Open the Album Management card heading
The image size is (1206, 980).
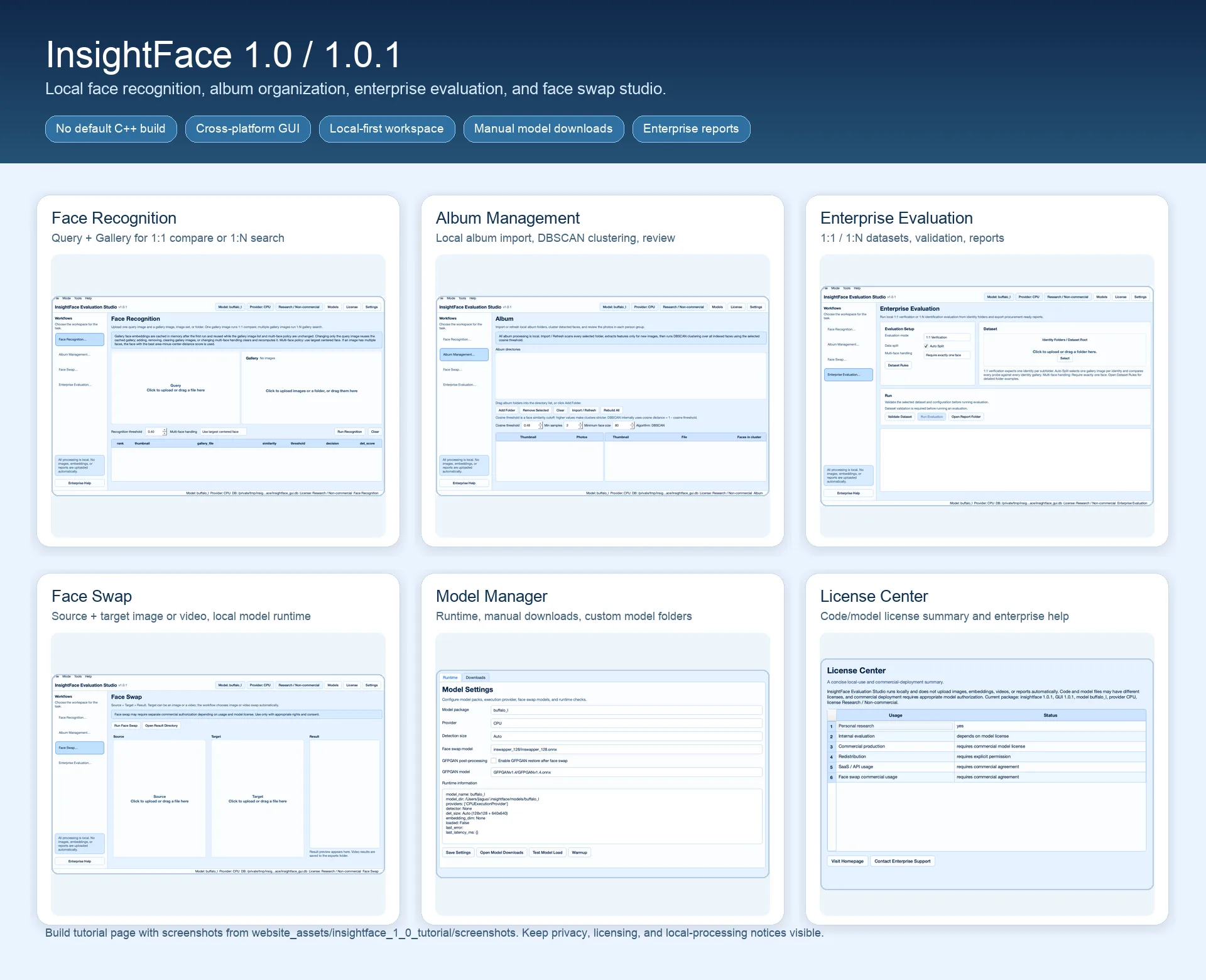[x=508, y=218]
